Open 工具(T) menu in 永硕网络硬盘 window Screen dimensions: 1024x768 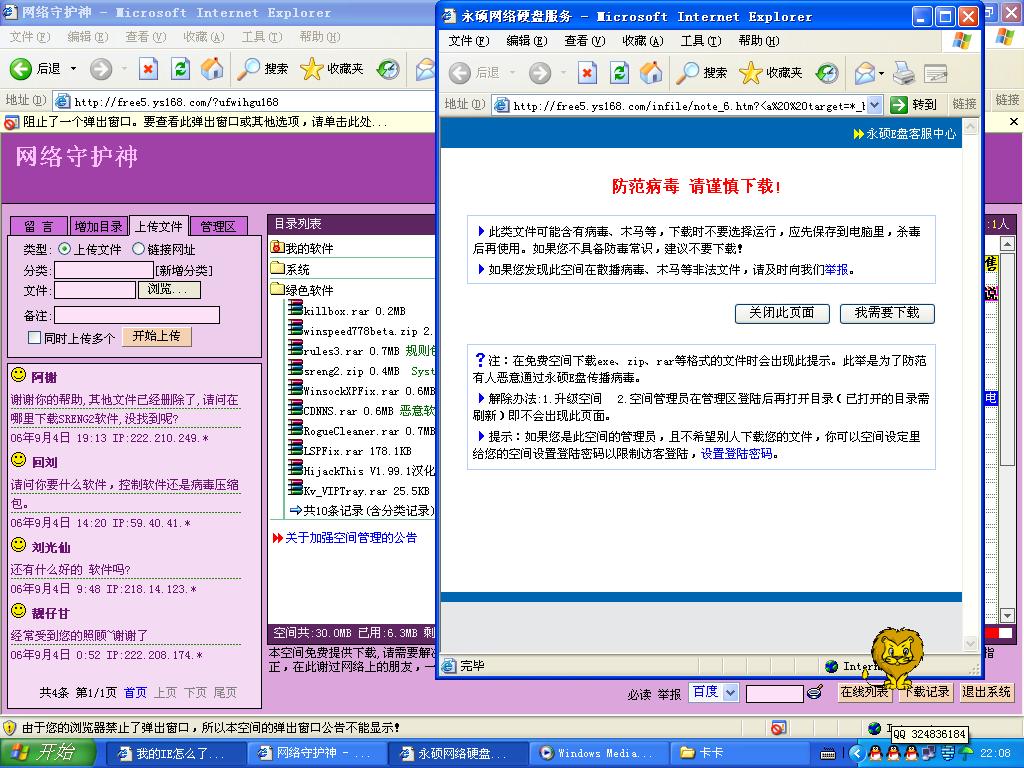[x=701, y=40]
